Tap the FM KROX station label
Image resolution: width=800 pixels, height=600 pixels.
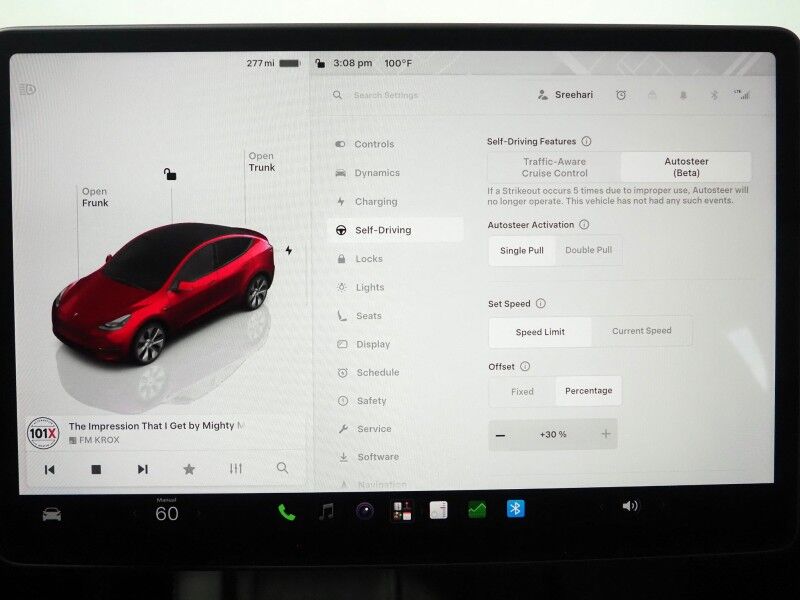pos(94,440)
